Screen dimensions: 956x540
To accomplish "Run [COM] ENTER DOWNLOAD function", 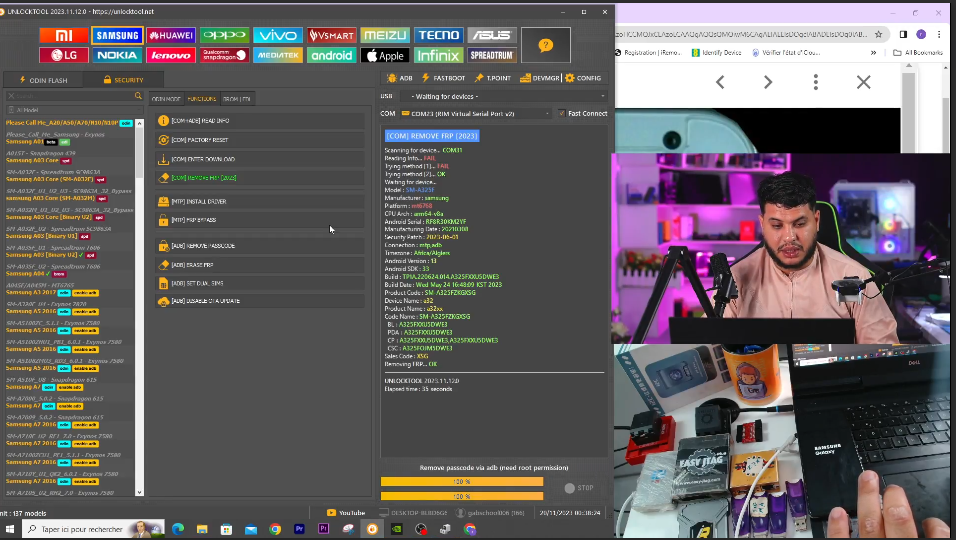I will coord(260,160).
